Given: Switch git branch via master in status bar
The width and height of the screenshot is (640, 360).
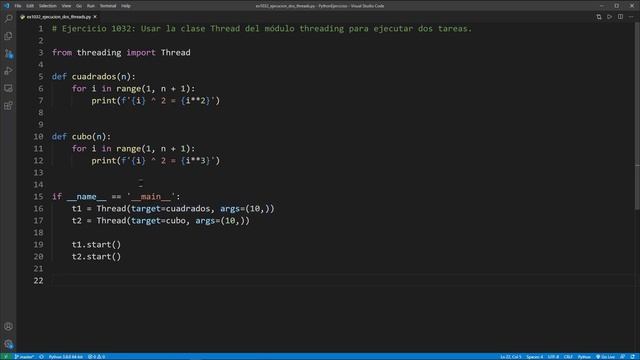Looking at the screenshot, I should coord(24,357).
